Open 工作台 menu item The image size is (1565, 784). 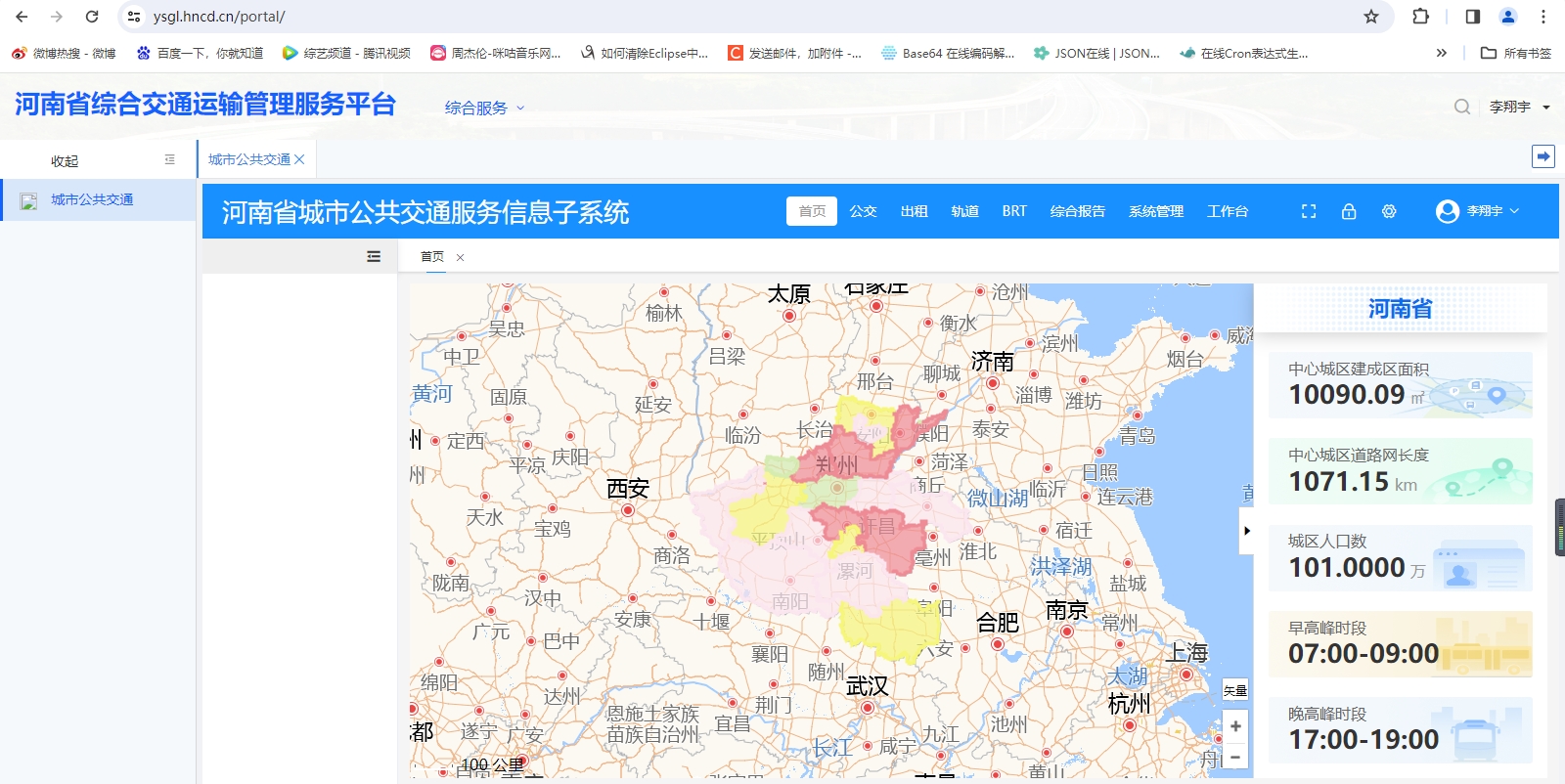coord(1228,211)
